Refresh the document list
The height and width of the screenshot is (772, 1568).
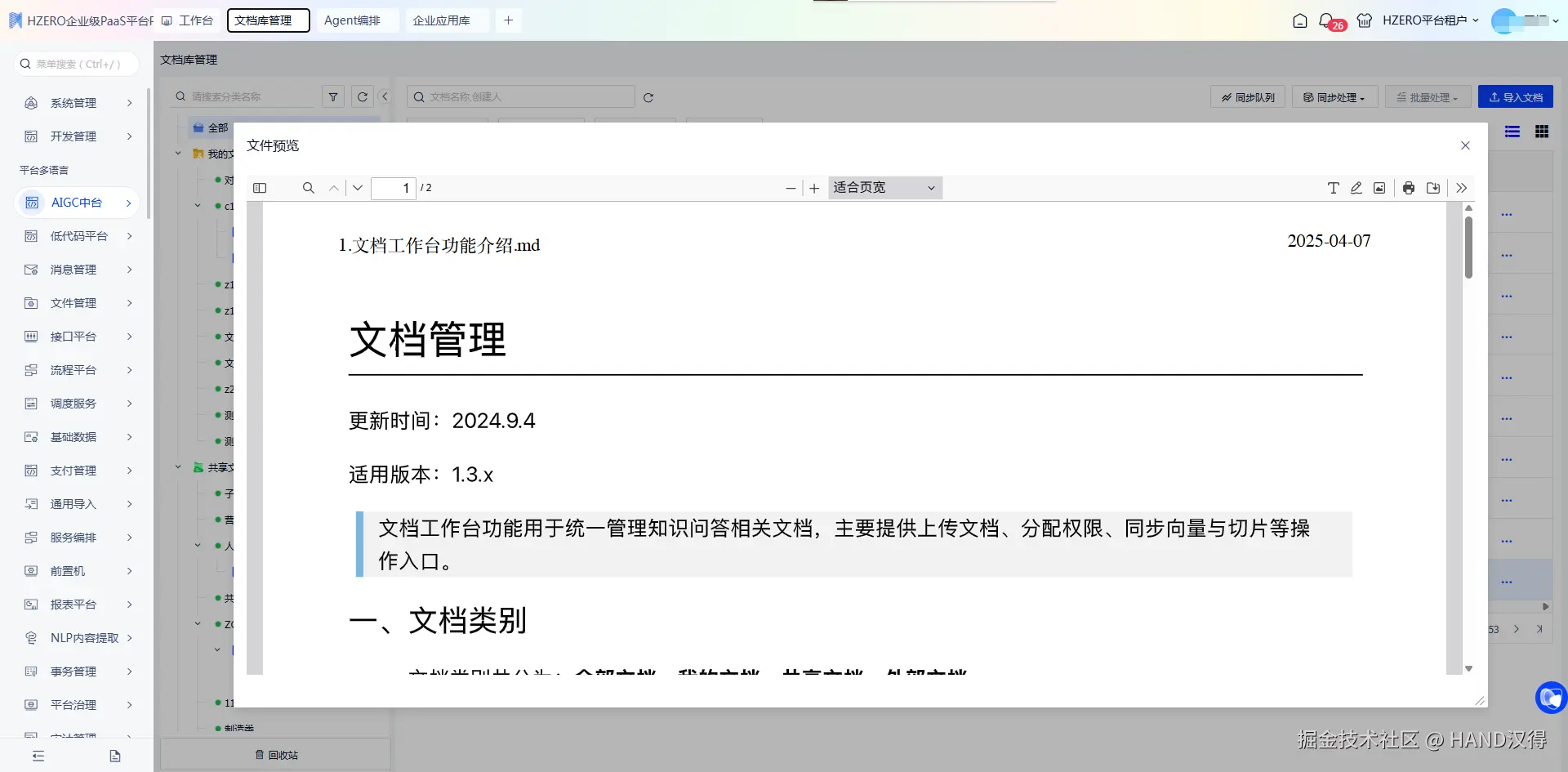point(648,97)
